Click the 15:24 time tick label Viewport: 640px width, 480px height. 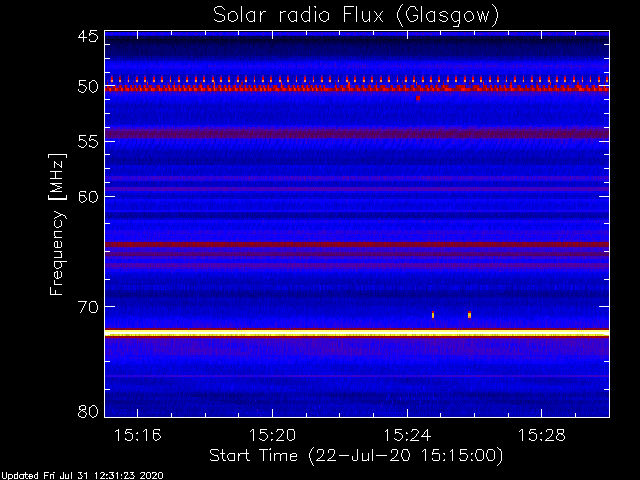(407, 436)
